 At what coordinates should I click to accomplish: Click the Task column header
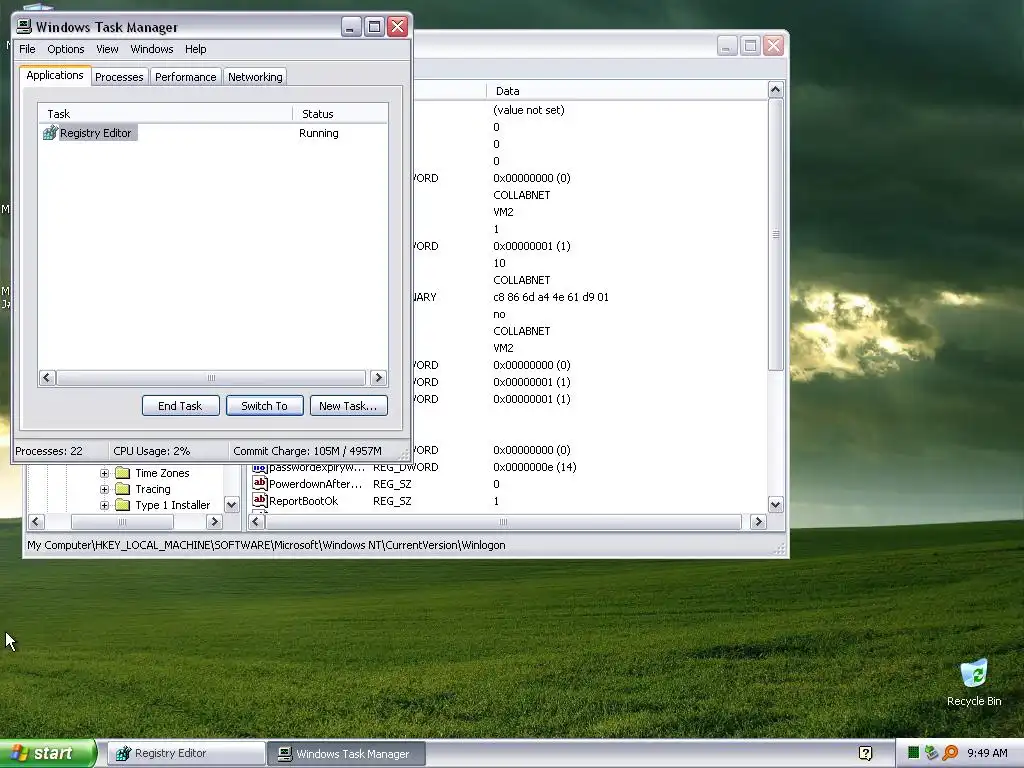tap(165, 114)
